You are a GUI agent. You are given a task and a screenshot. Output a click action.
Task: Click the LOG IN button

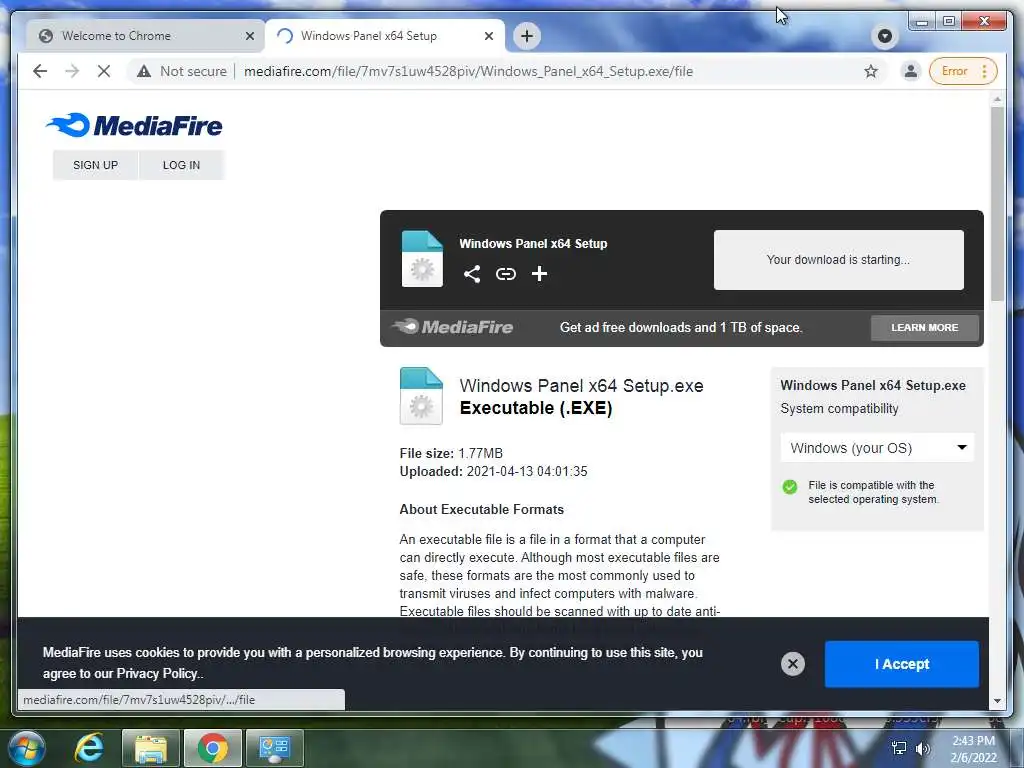pos(182,165)
